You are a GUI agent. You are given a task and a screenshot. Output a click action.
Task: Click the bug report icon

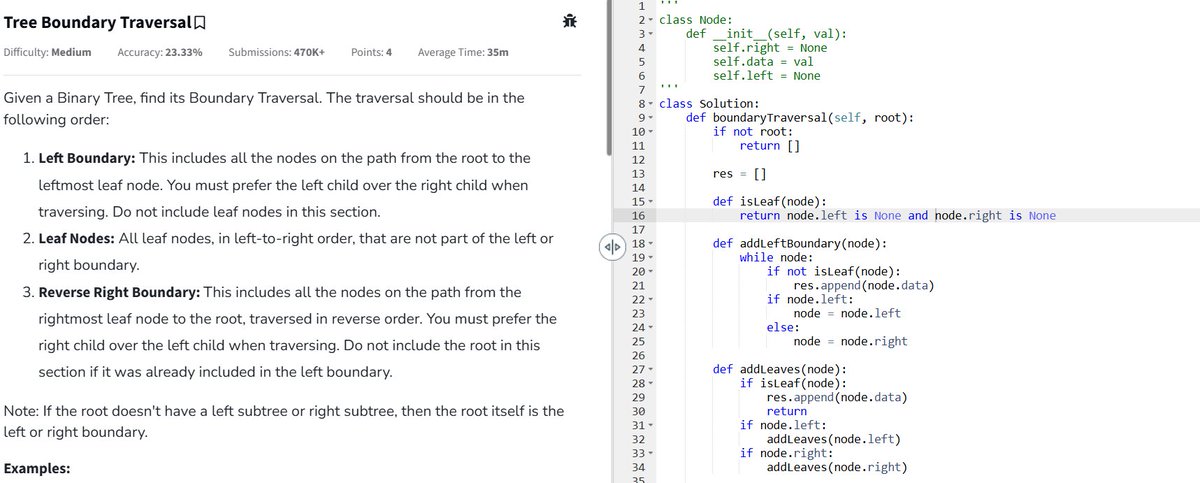click(x=569, y=21)
